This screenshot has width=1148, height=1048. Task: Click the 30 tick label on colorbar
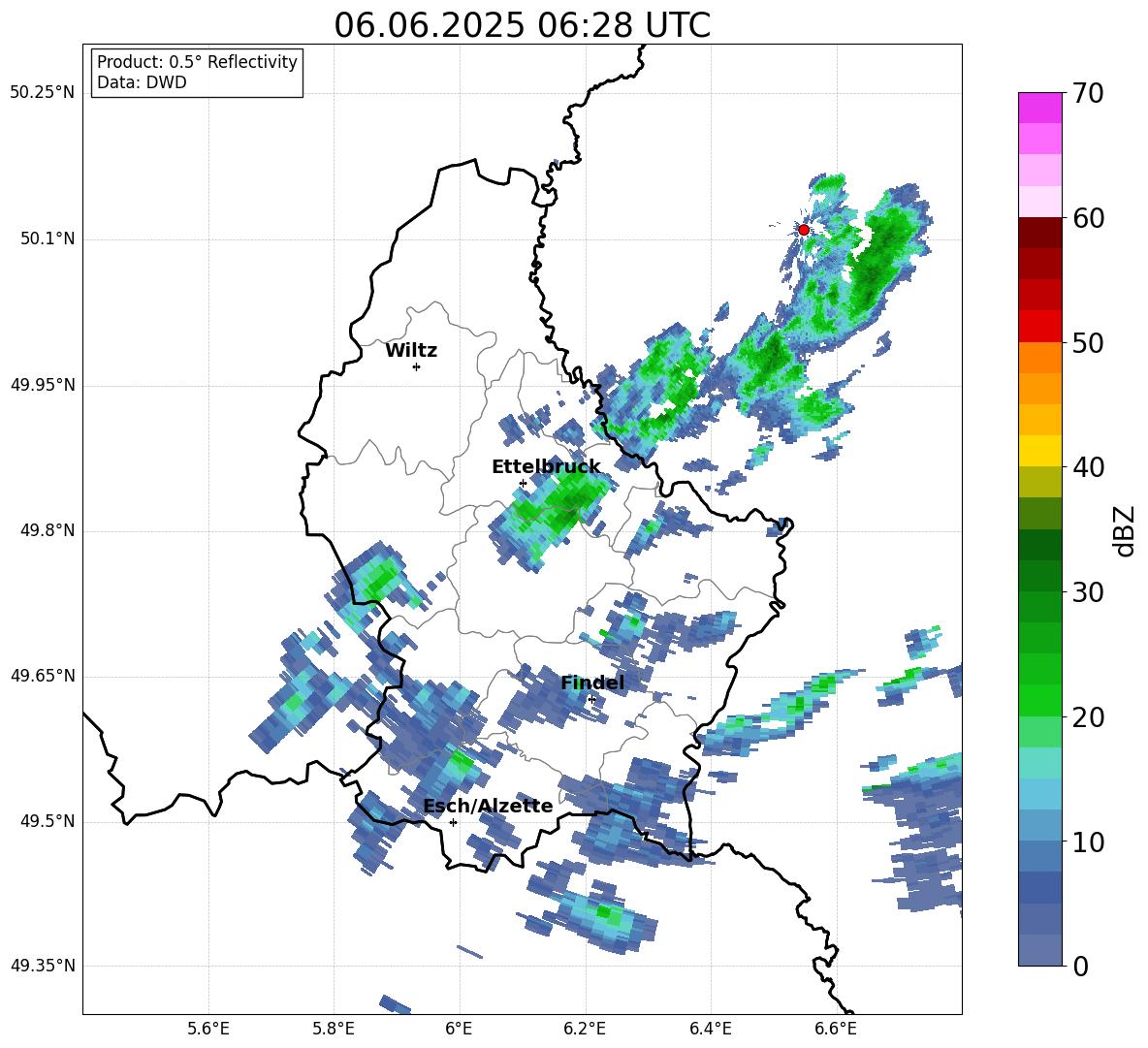coord(1087,592)
